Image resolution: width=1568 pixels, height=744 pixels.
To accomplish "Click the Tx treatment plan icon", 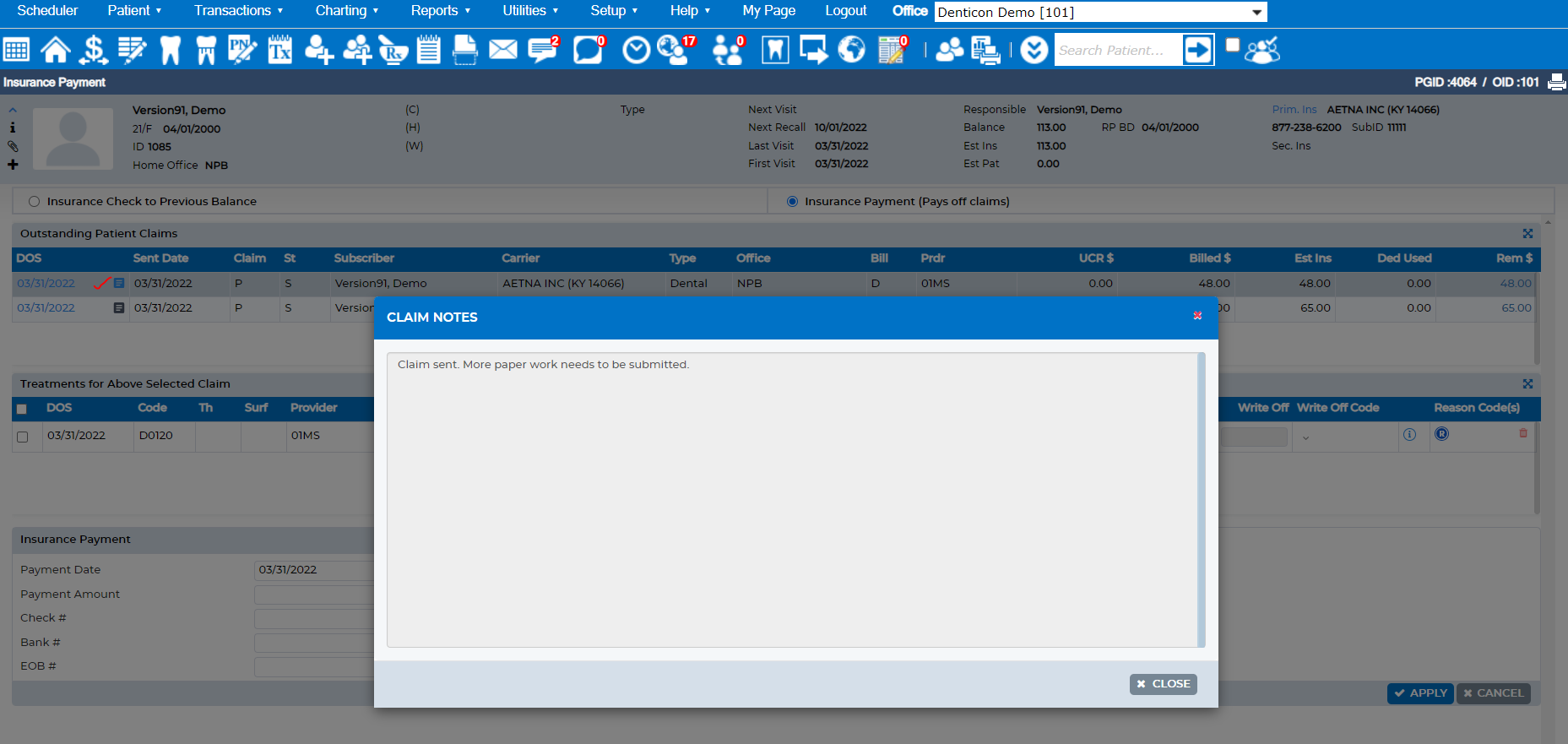I will point(279,50).
